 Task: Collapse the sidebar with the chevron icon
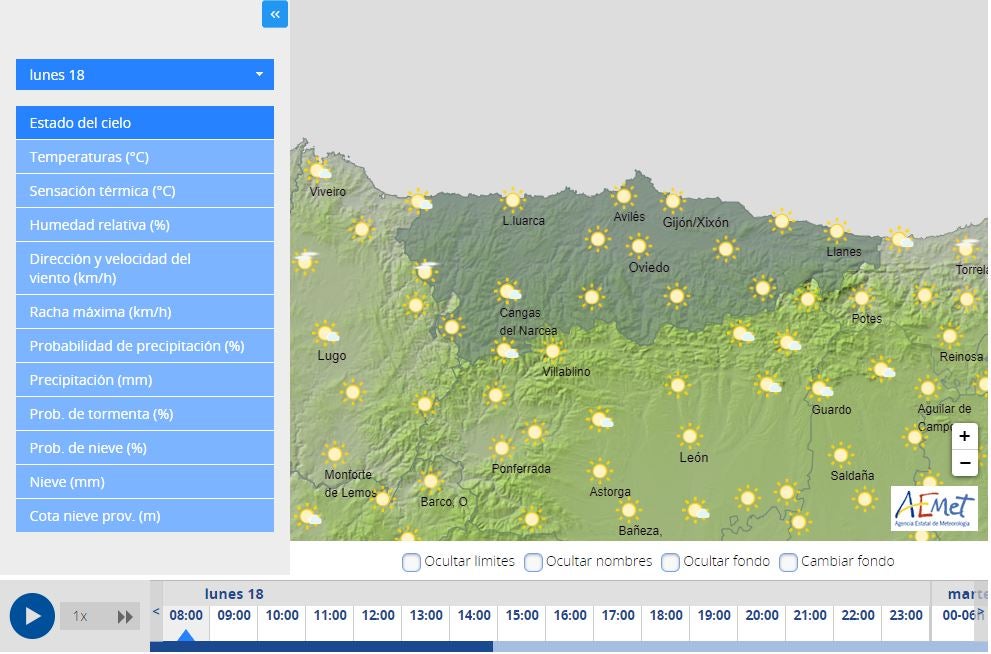pyautogui.click(x=274, y=14)
